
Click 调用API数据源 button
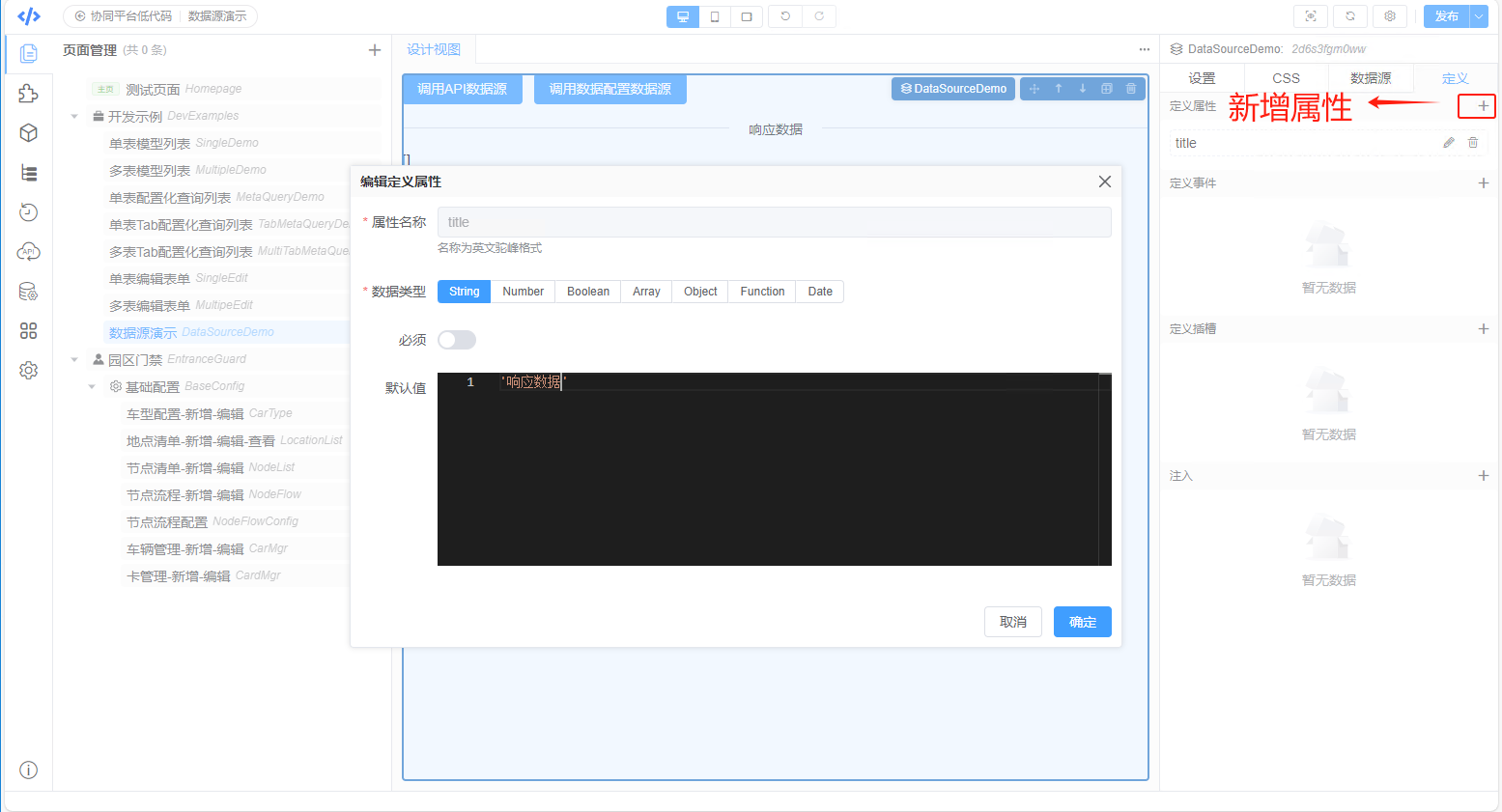pyautogui.click(x=462, y=89)
